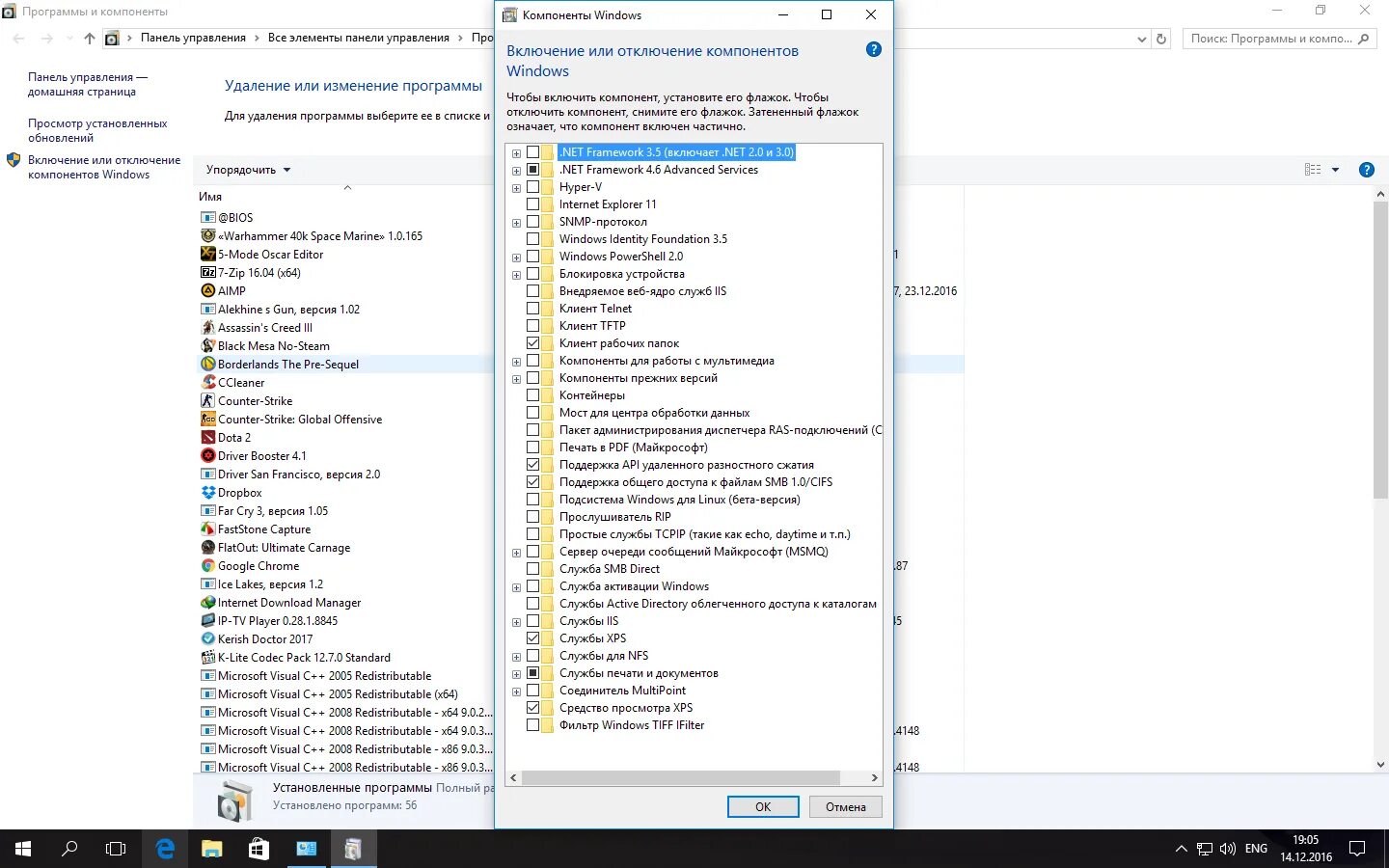
Task: Expand the Службы IIS tree node
Action: click(516, 622)
